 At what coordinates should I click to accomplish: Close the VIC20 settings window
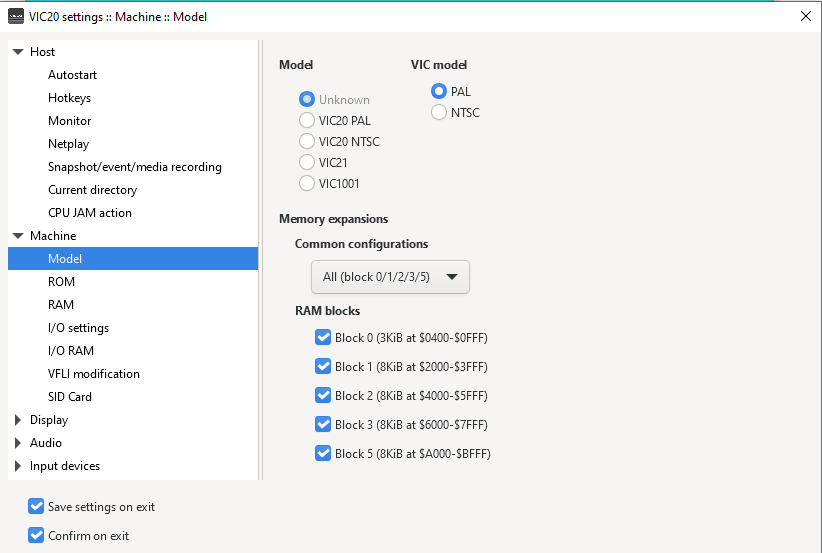click(x=806, y=16)
